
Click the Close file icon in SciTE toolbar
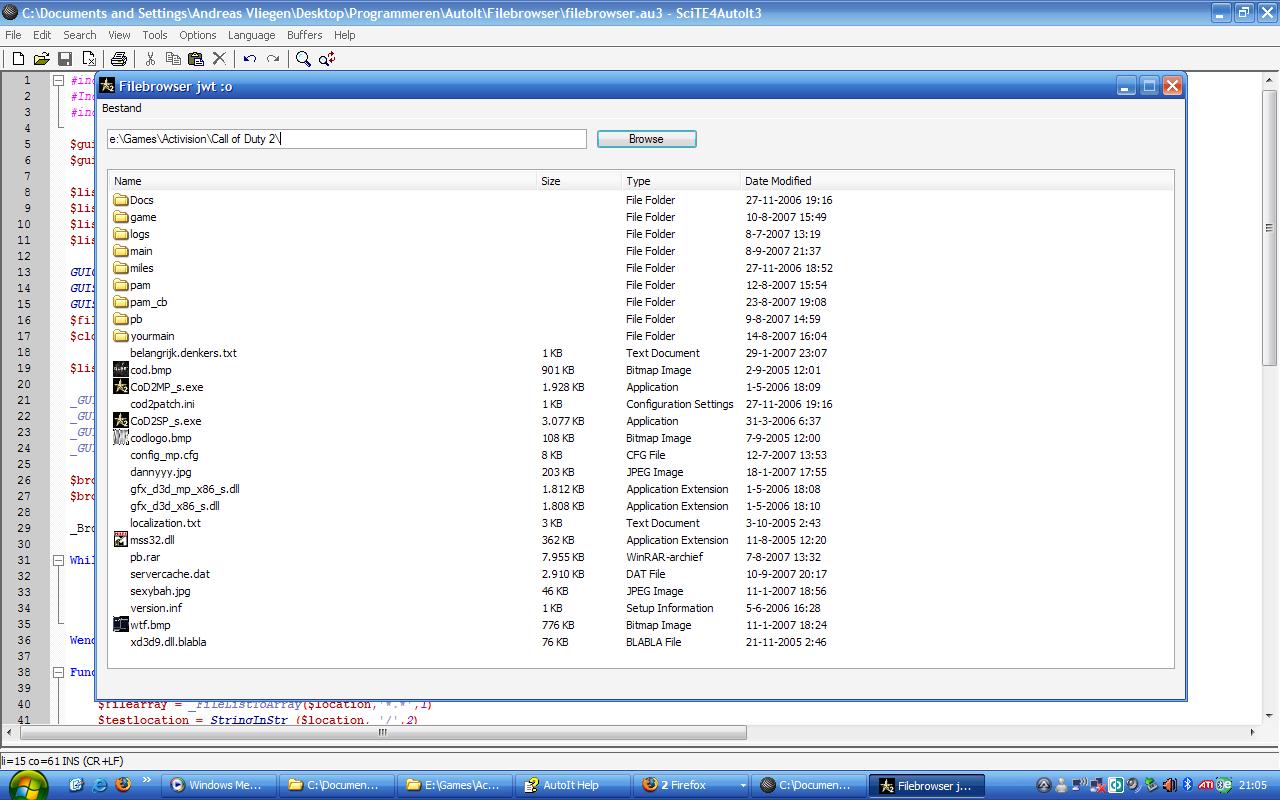point(89,59)
